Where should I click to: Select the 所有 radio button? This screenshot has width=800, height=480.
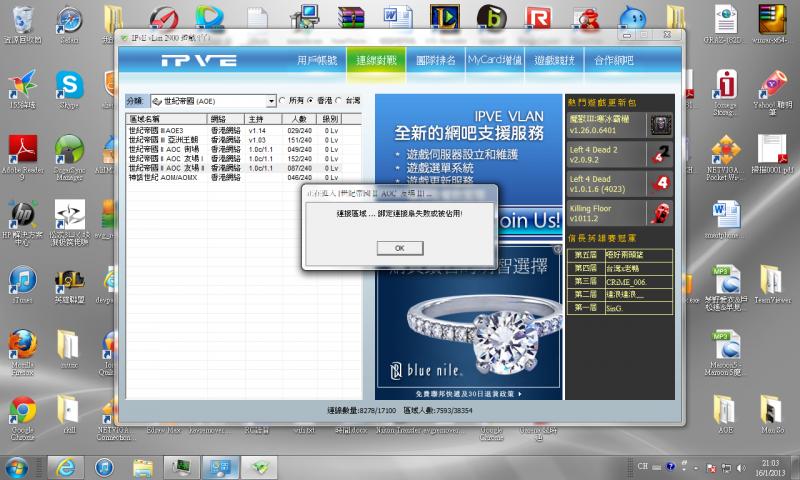tap(284, 101)
